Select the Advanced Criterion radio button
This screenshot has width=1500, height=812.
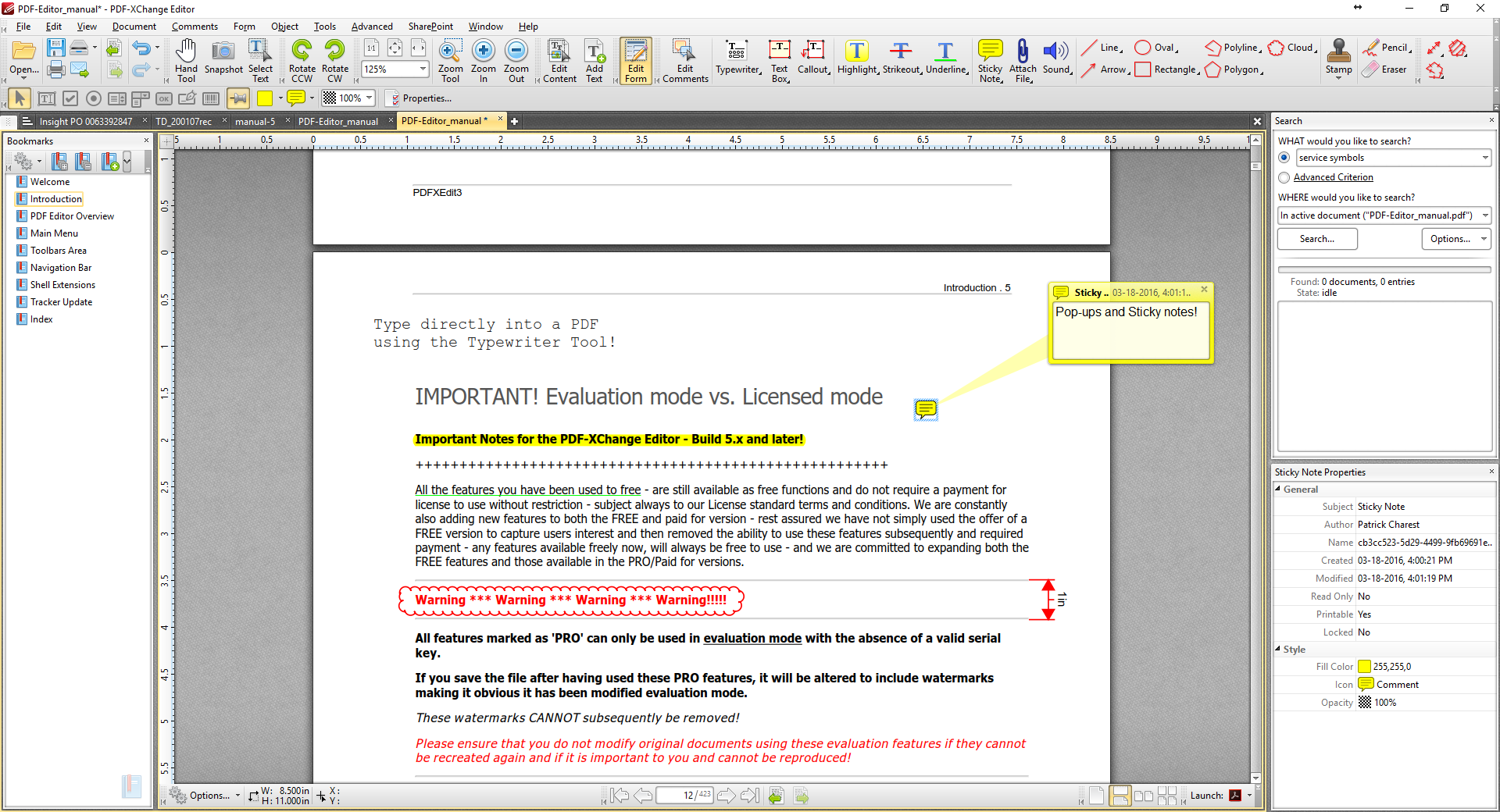click(1284, 178)
